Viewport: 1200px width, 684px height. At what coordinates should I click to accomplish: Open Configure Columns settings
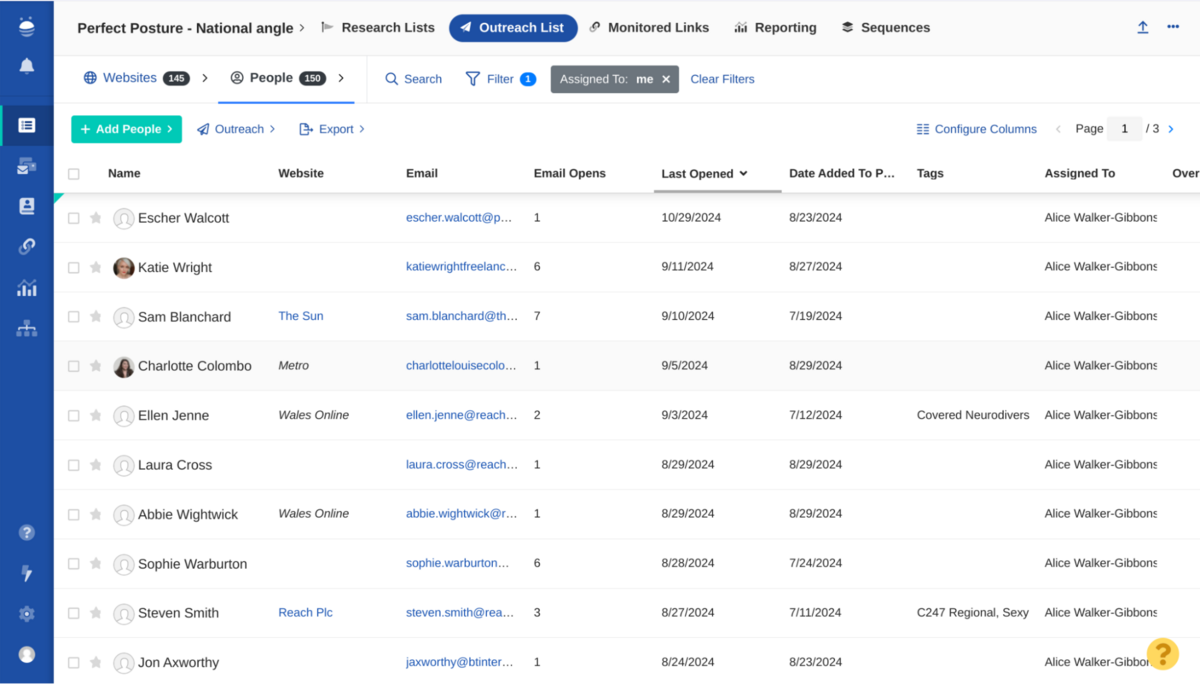pyautogui.click(x=976, y=129)
